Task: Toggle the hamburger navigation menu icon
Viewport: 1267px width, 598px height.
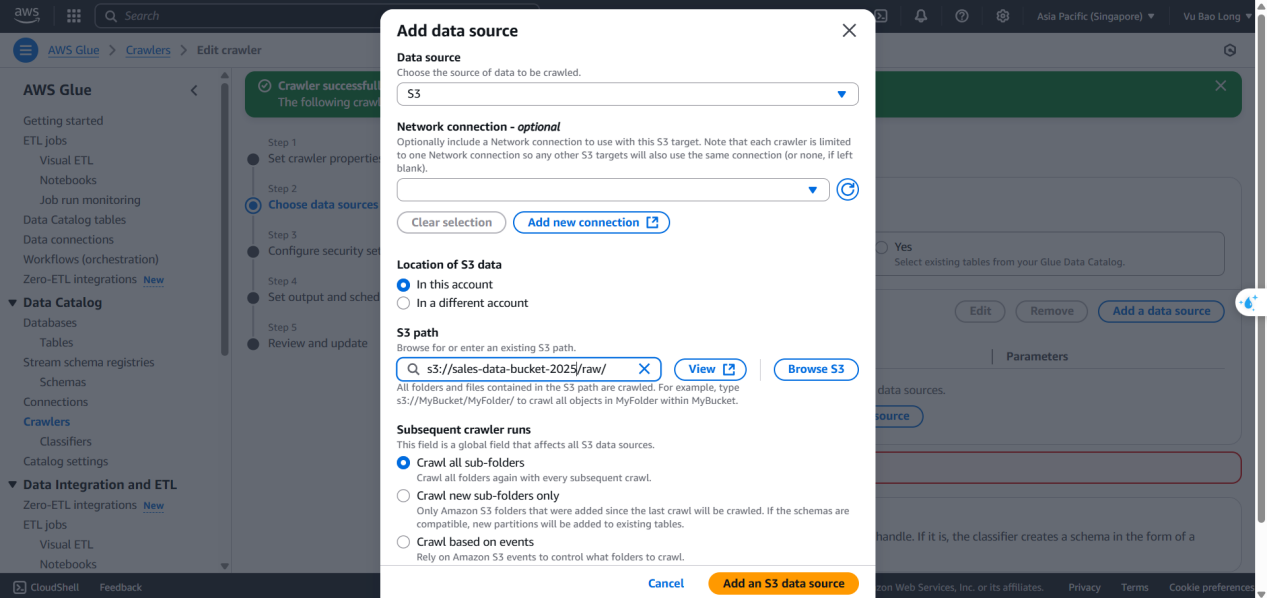Action: click(x=25, y=50)
